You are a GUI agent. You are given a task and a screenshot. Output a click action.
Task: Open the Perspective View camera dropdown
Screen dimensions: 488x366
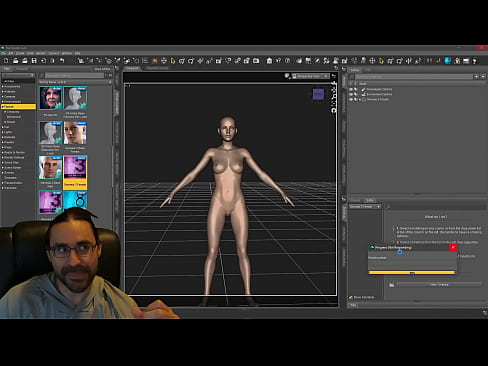point(311,76)
